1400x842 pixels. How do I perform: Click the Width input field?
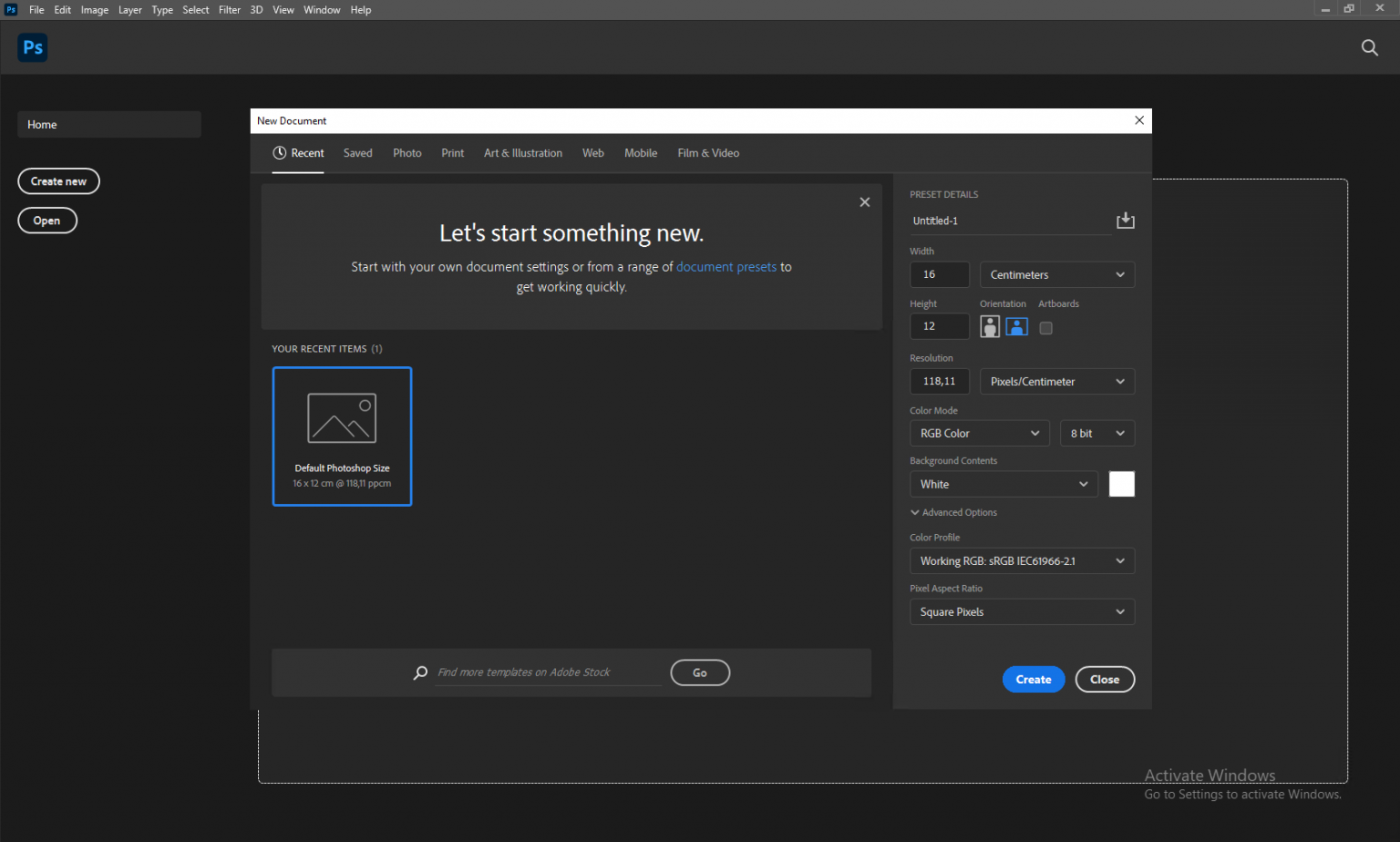[x=940, y=274]
